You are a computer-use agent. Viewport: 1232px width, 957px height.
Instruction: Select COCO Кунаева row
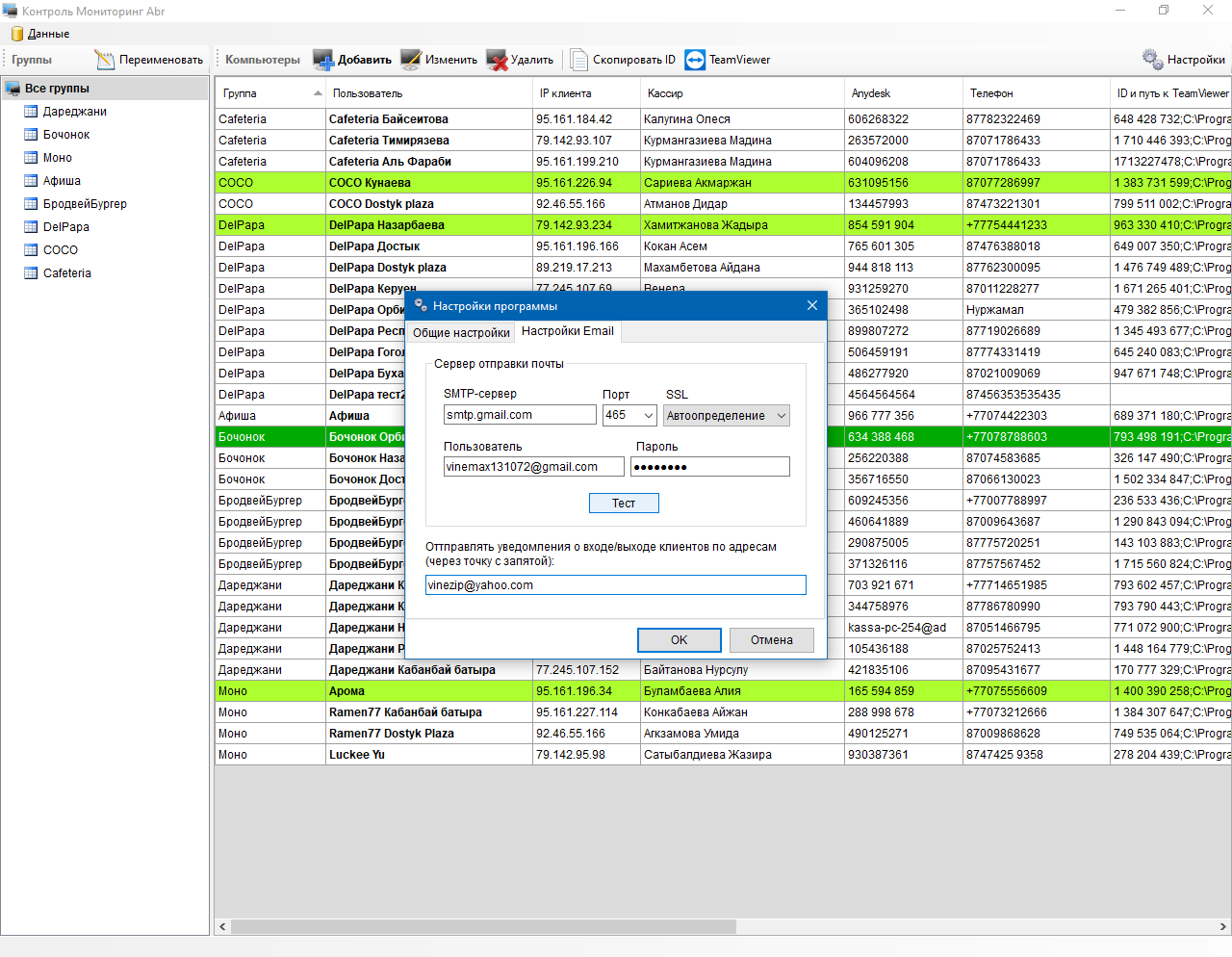724,183
